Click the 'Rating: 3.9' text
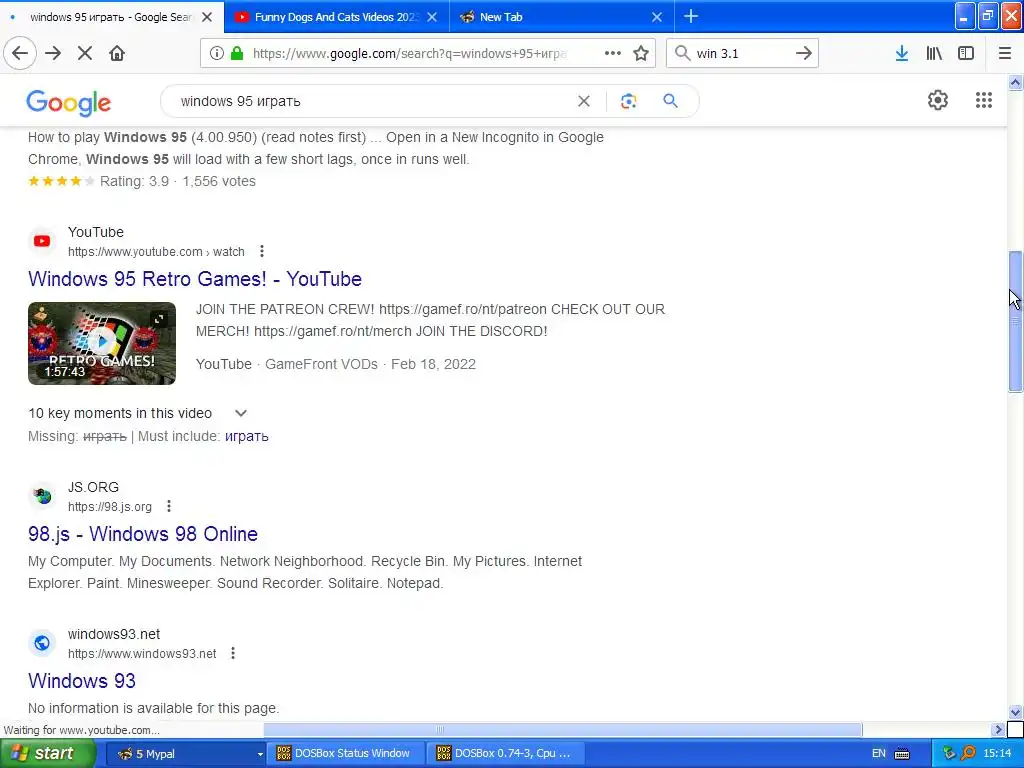The height and width of the screenshot is (768, 1024). pos(135,182)
